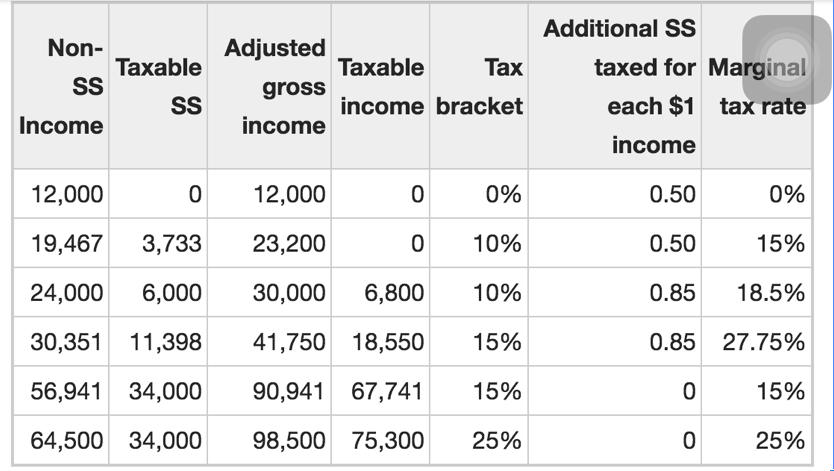
Task: Click the 67,741 taxable income cell
Action: pos(380,391)
